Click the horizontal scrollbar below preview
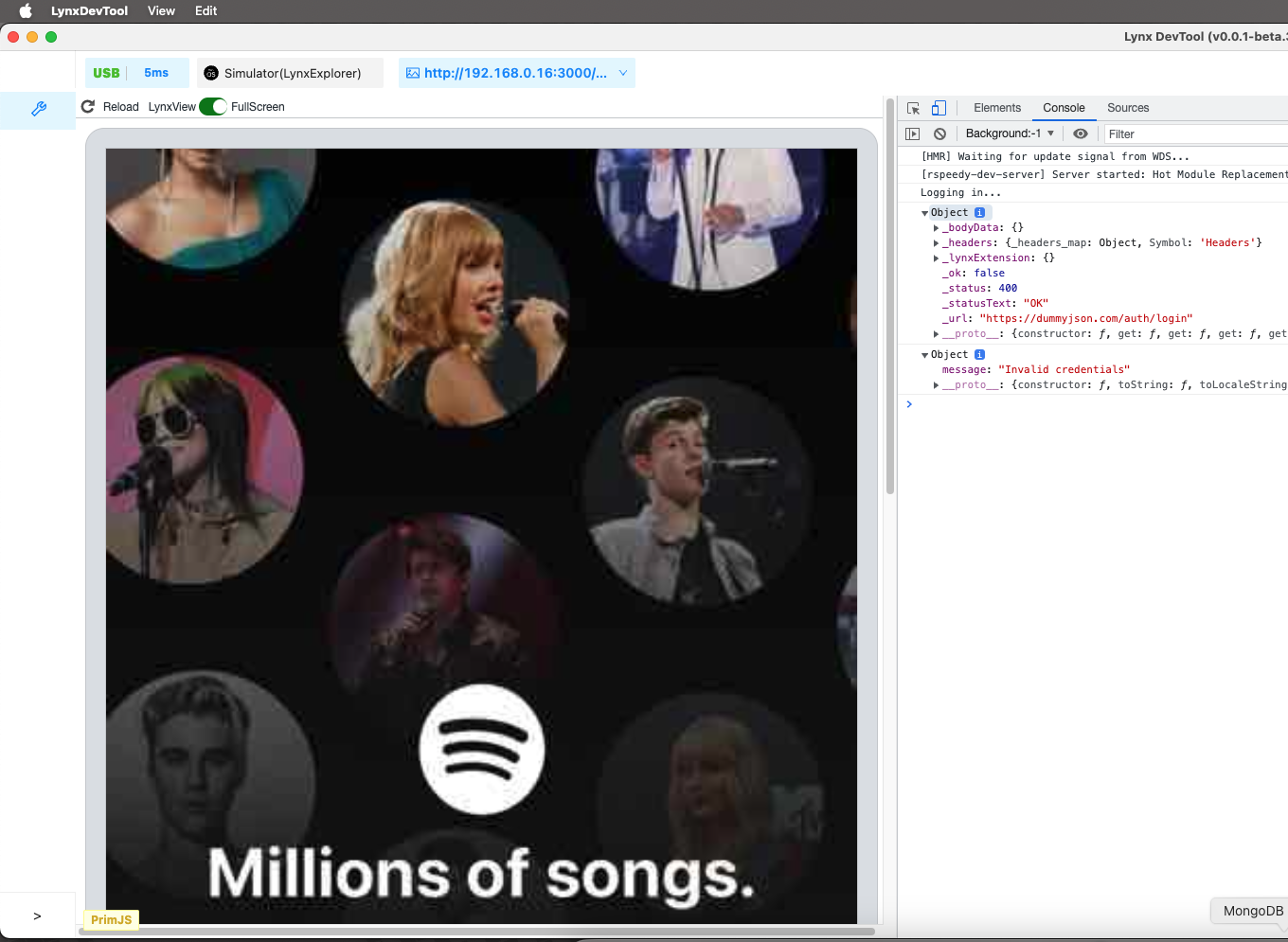Viewport: 1288px width, 942px height. (x=476, y=932)
